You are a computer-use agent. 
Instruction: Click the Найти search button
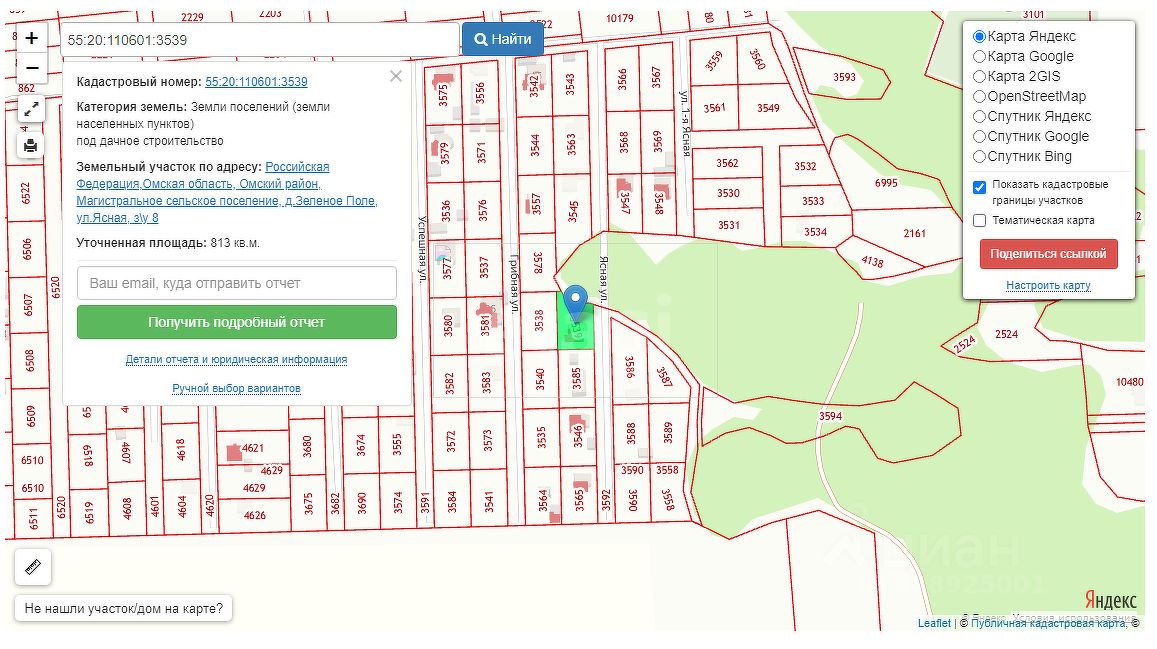tap(503, 40)
